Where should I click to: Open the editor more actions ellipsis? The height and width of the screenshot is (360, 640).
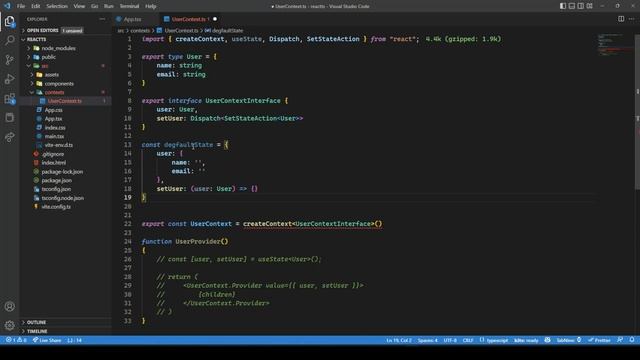coord(631,19)
